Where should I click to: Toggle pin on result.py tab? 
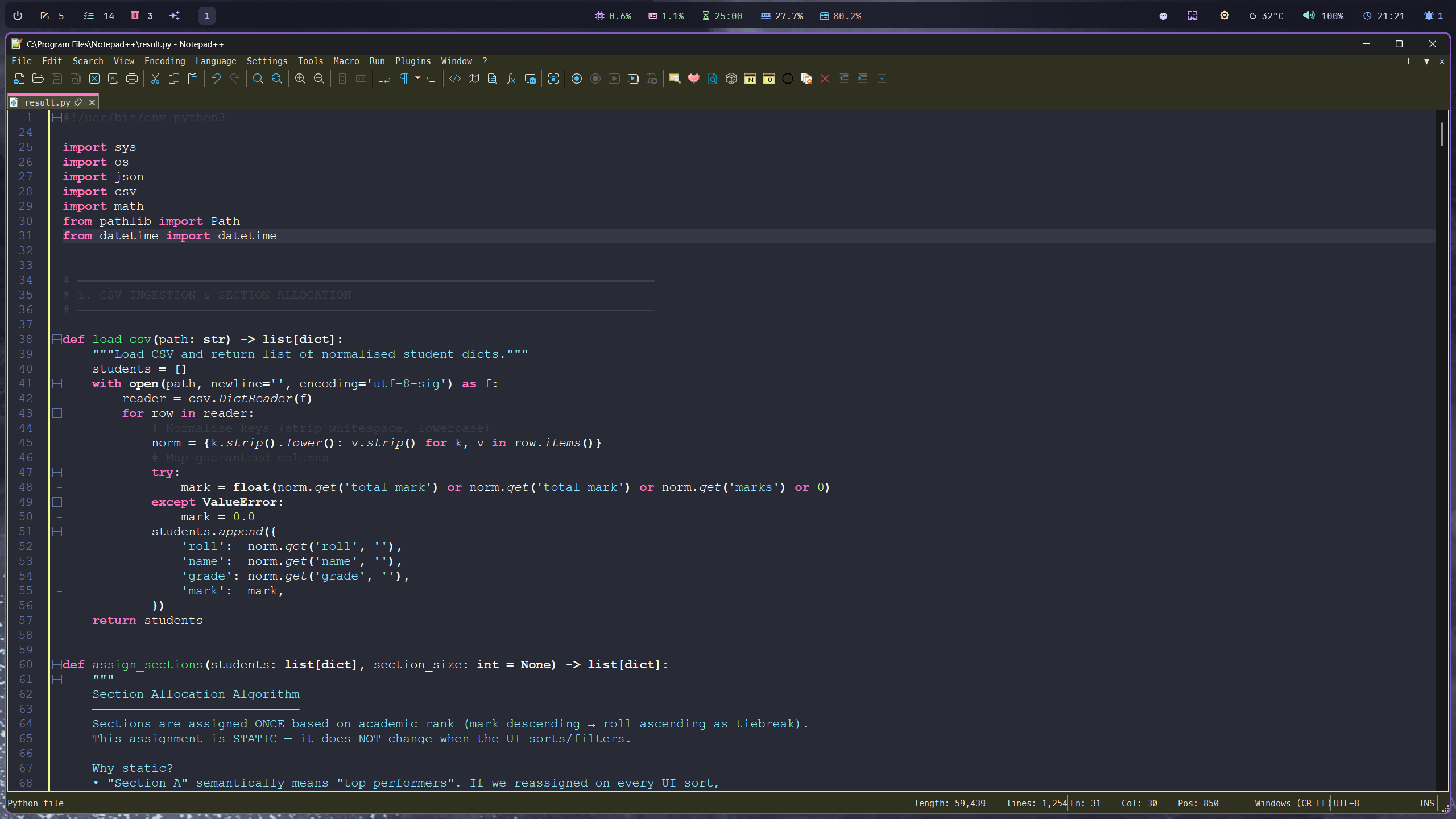point(78,102)
